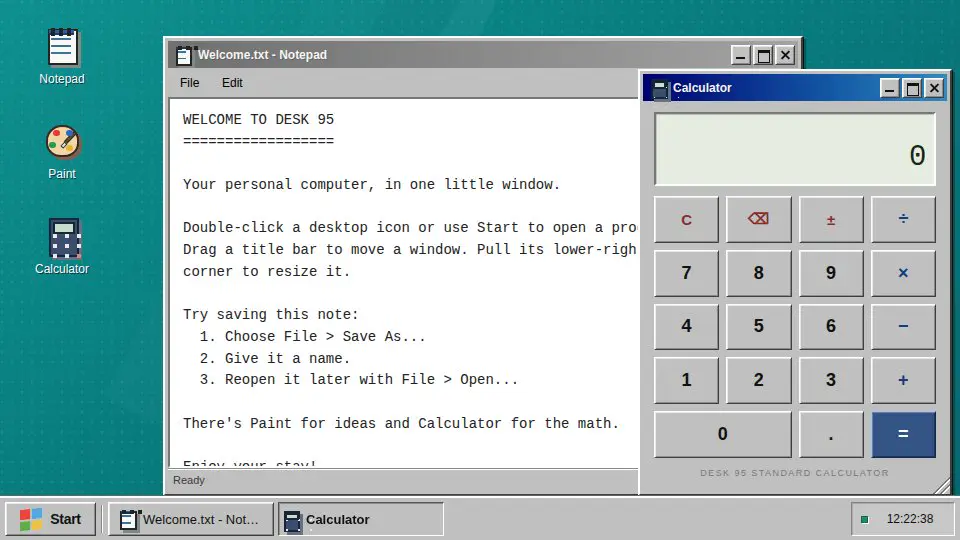Viewport: 960px width, 540px height.
Task: Tap digit 2 on Calculator
Action: click(758, 380)
